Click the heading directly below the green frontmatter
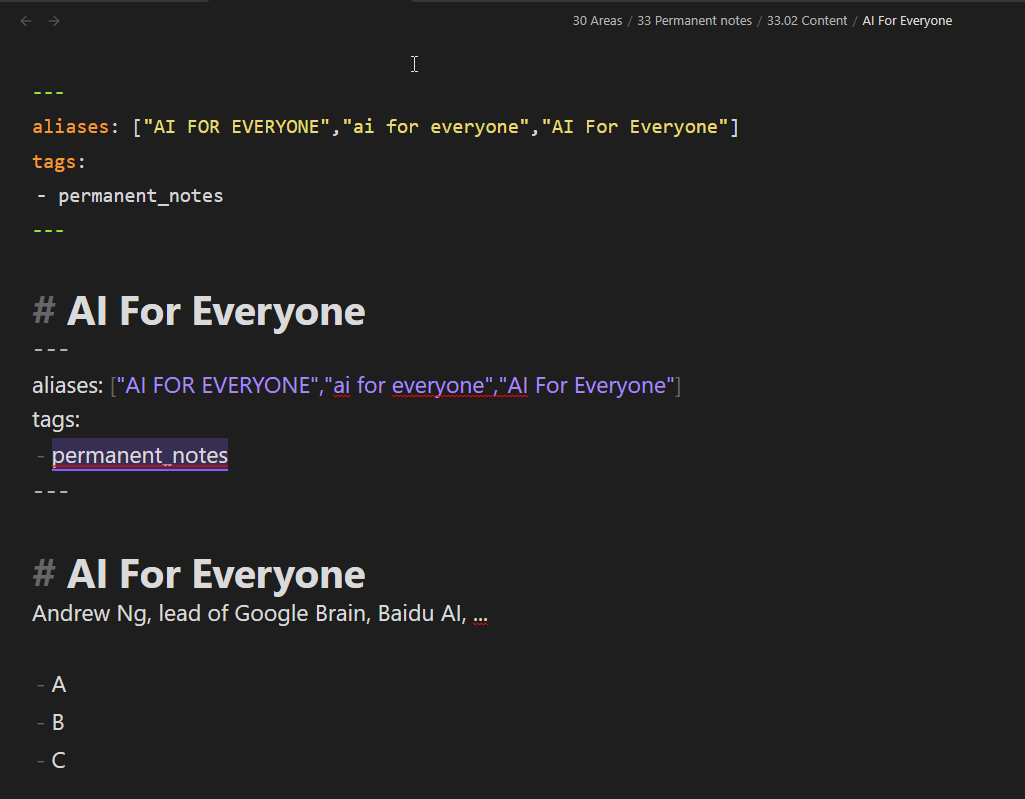Image resolution: width=1025 pixels, height=799 pixels. [215, 312]
